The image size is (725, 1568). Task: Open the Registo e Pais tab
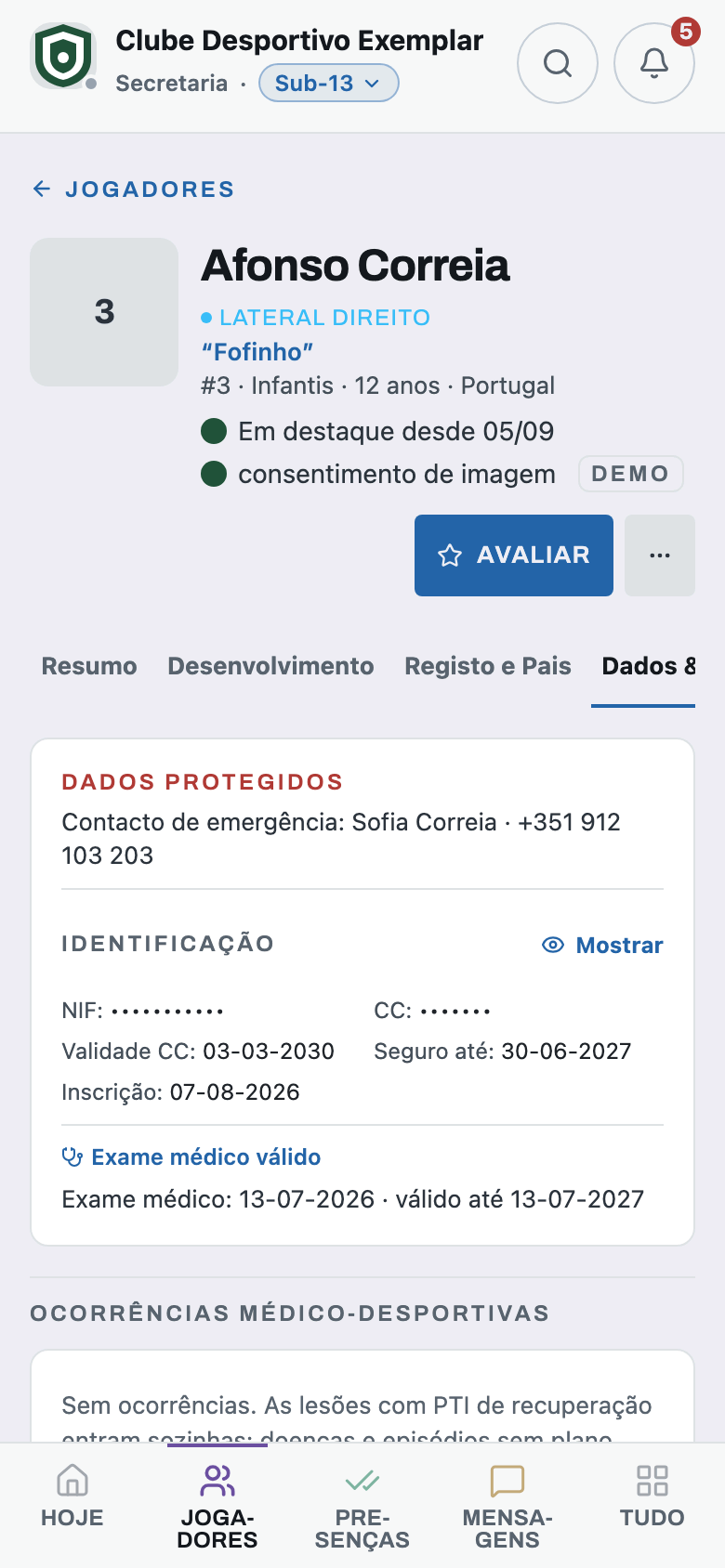(x=488, y=666)
